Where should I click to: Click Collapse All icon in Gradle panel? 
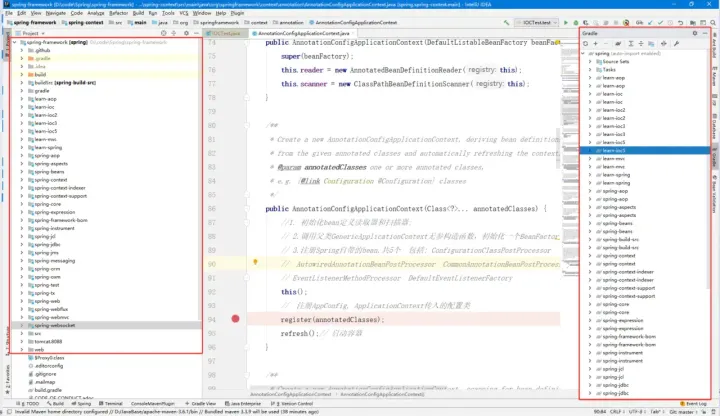click(x=641, y=44)
